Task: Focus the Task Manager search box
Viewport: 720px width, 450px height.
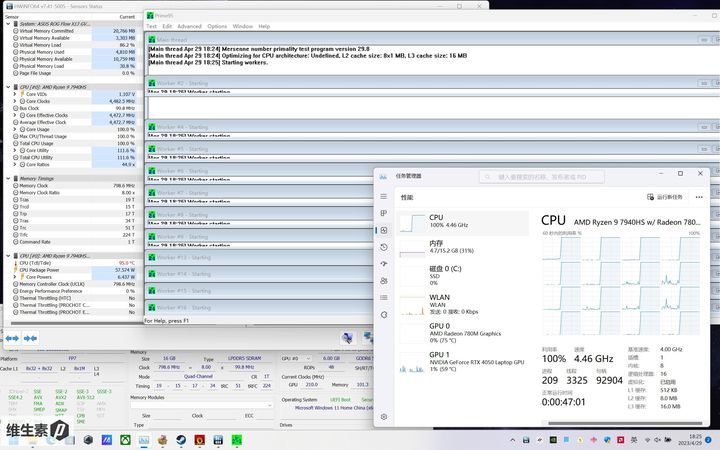Action: 542,177
